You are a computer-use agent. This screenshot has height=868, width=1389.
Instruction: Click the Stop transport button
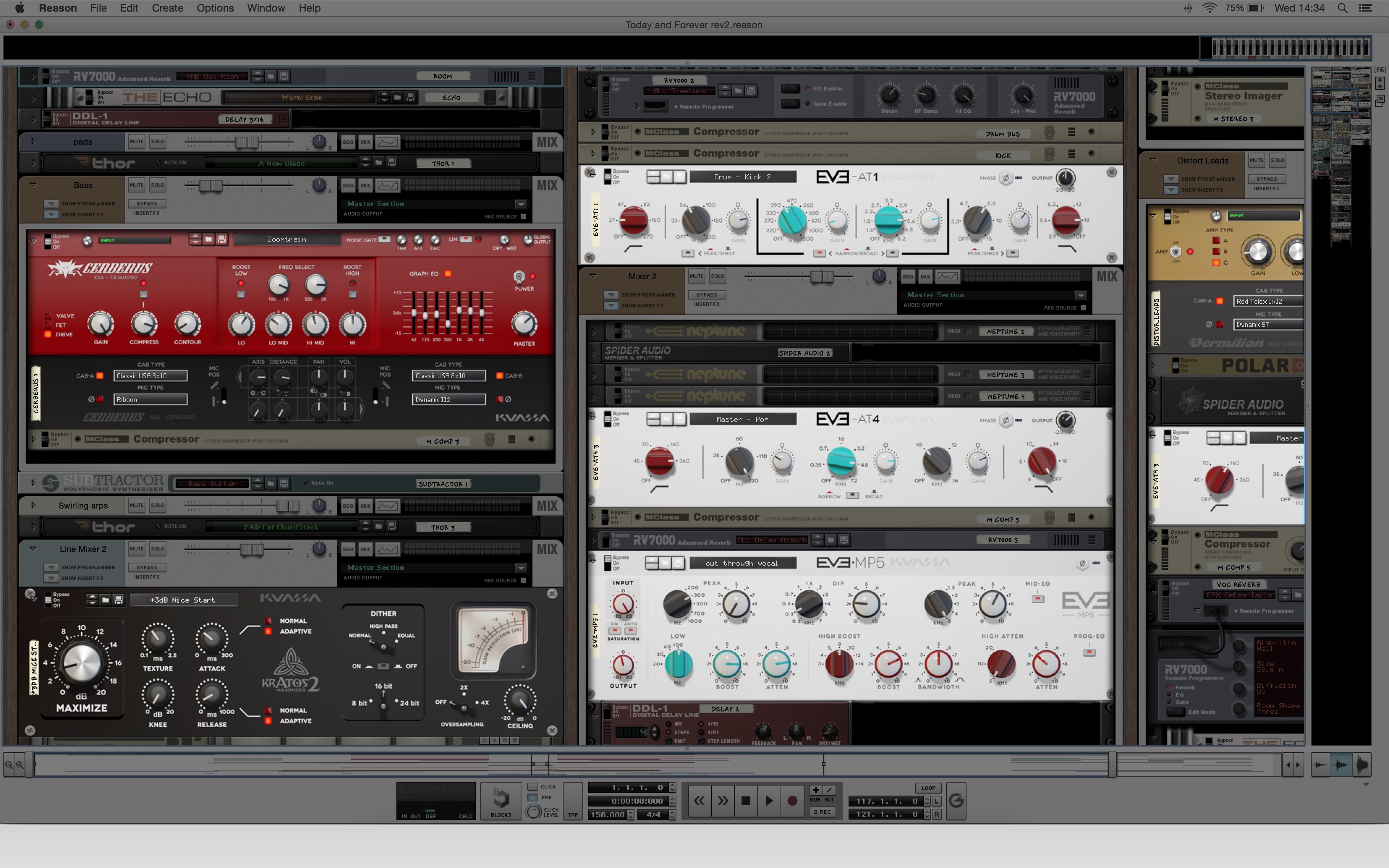746,800
